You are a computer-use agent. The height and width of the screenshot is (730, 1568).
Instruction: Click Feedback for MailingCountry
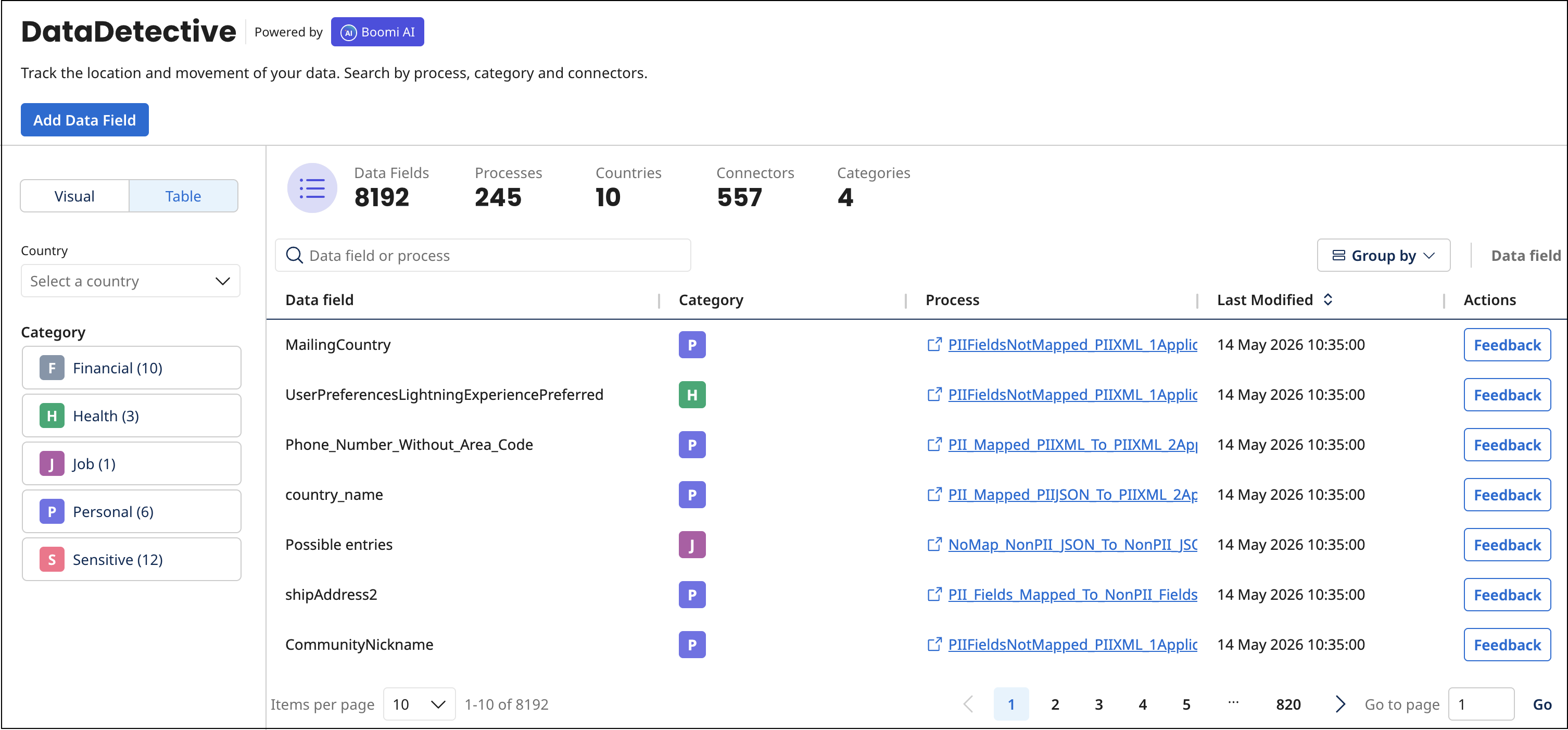1507,345
